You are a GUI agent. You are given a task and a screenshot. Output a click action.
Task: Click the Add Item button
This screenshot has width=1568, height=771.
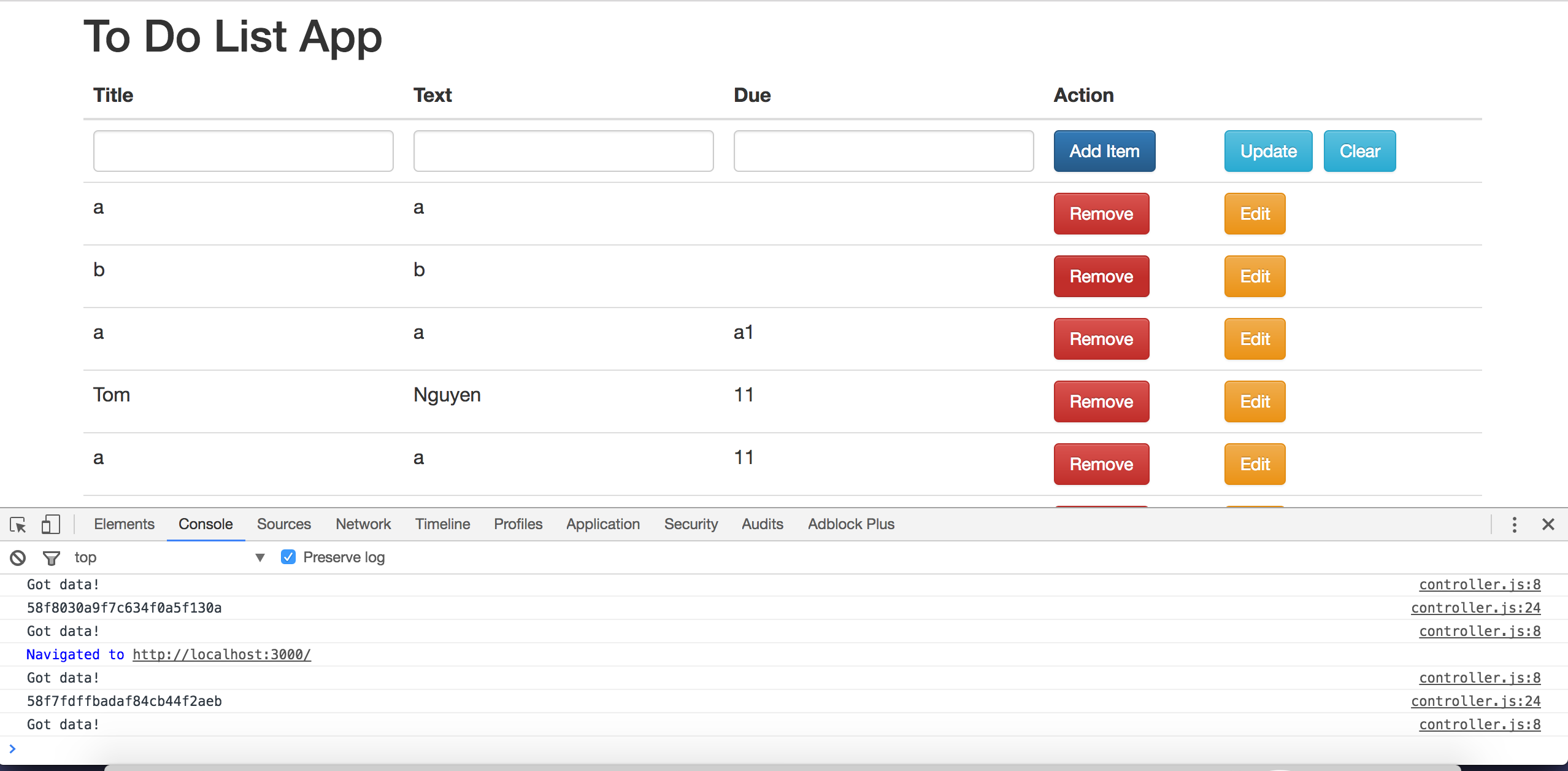coord(1104,151)
